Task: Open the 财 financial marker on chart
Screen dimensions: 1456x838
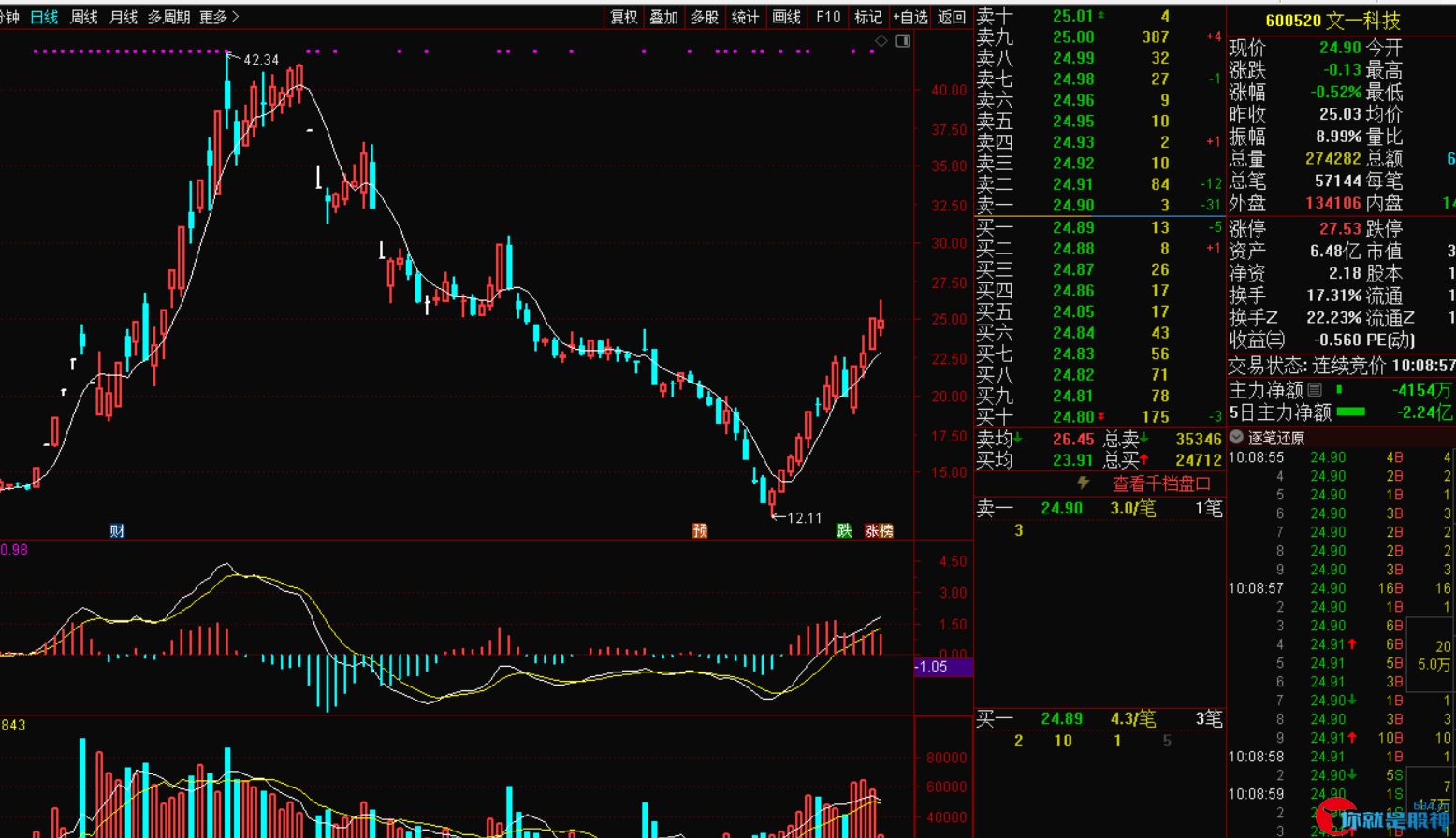Action: click(x=117, y=530)
